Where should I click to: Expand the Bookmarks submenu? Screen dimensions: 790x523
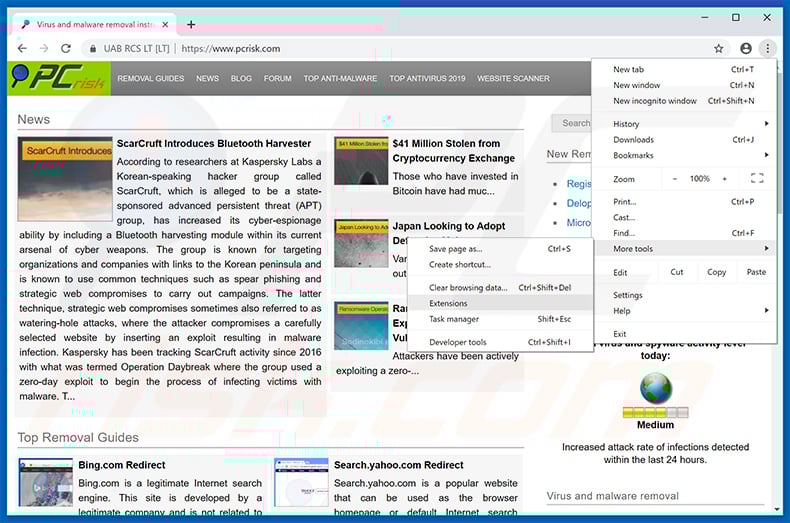[x=685, y=155]
